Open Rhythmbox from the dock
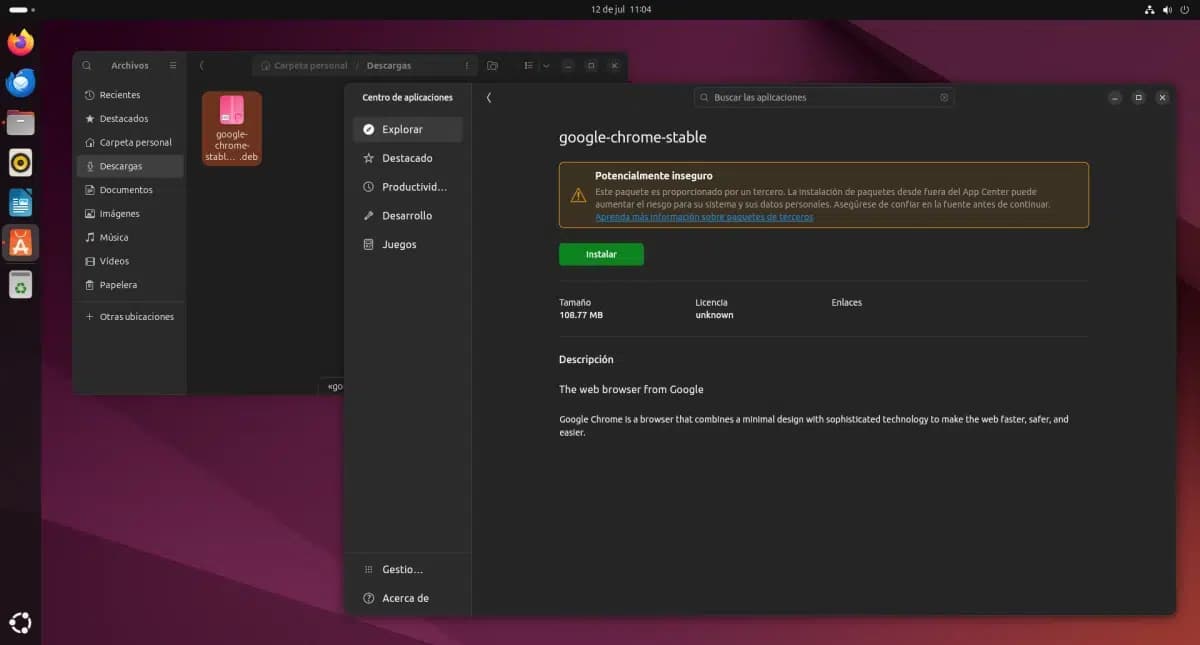The width and height of the screenshot is (1200, 645). point(20,162)
